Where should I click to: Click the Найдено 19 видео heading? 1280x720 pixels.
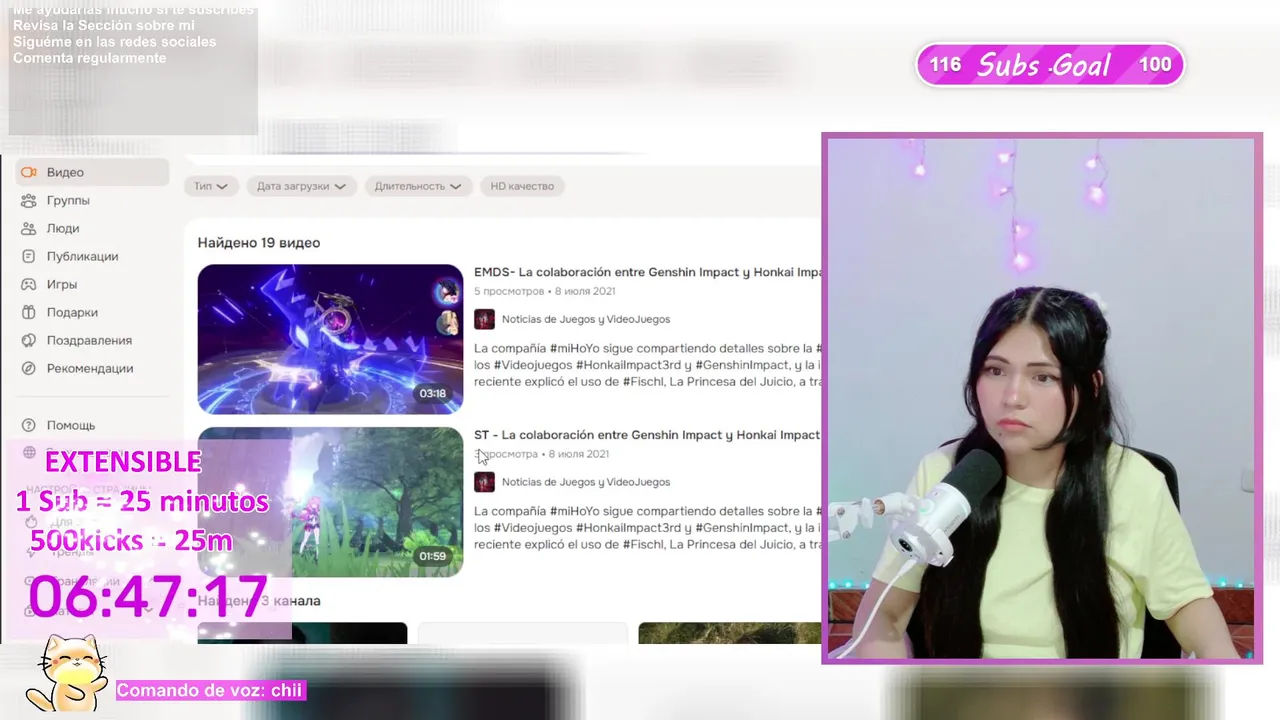[x=259, y=243]
